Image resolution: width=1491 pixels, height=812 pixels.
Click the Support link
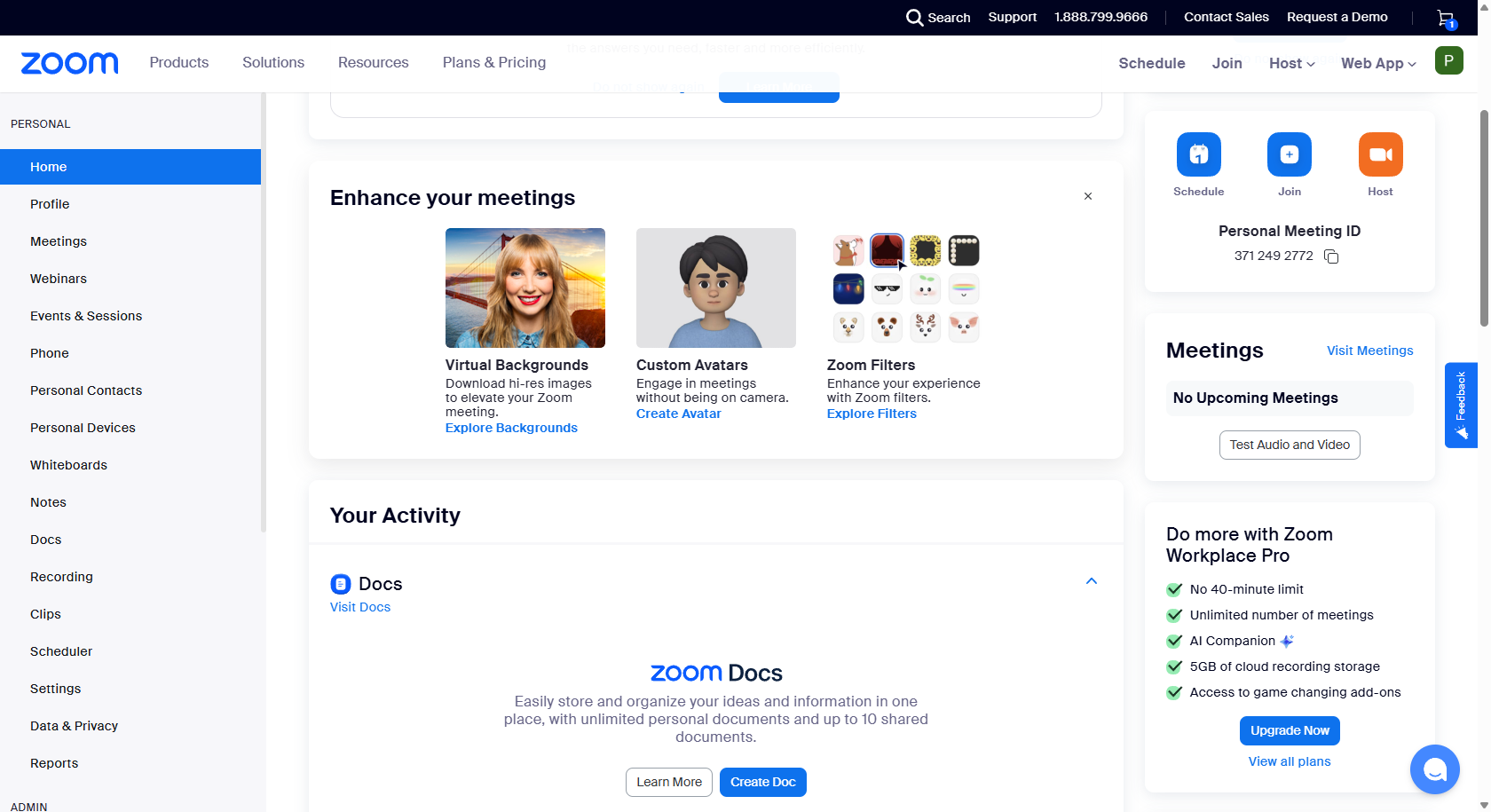[x=1013, y=17]
